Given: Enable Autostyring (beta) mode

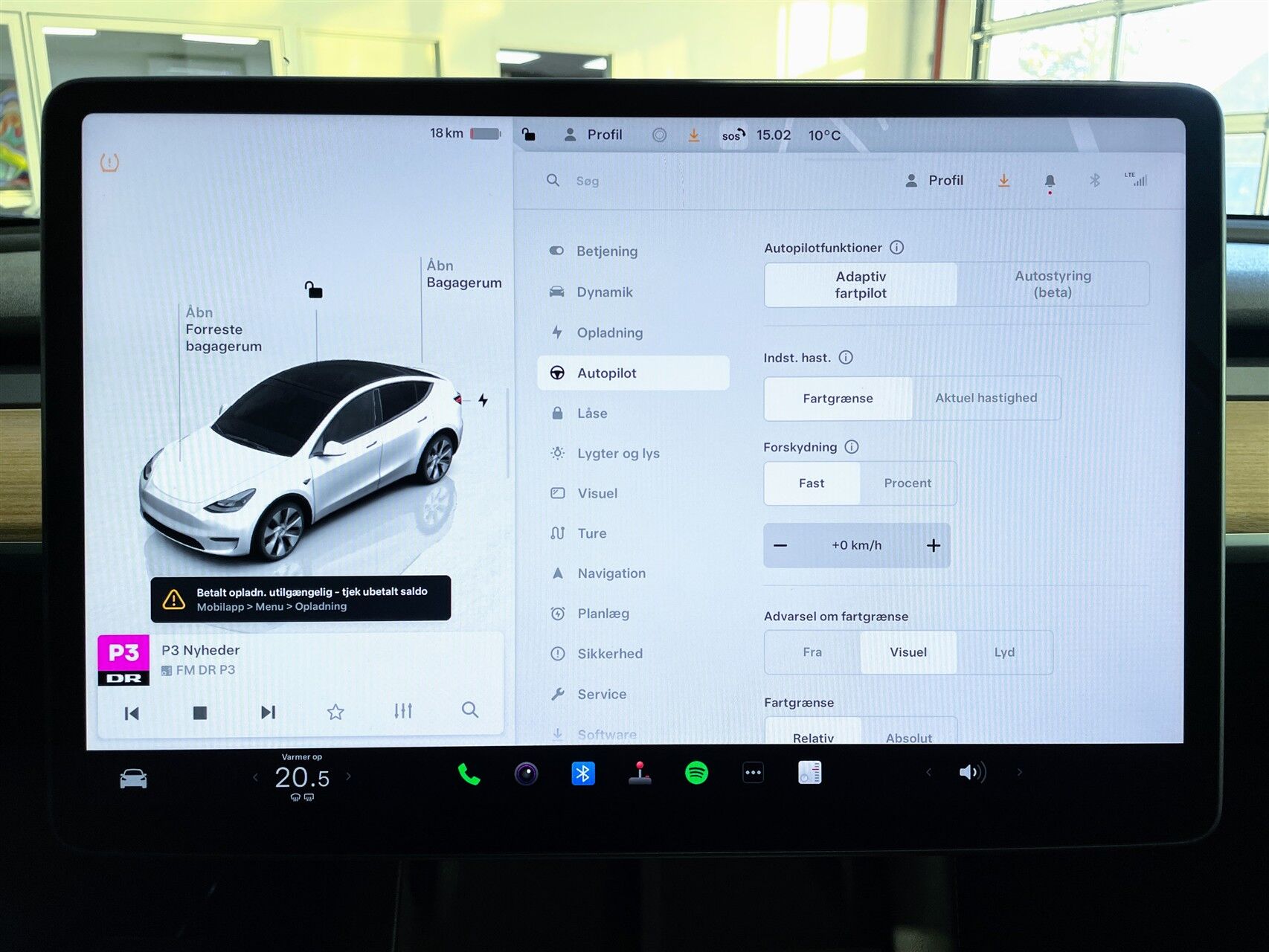Looking at the screenshot, I should 1053,284.
